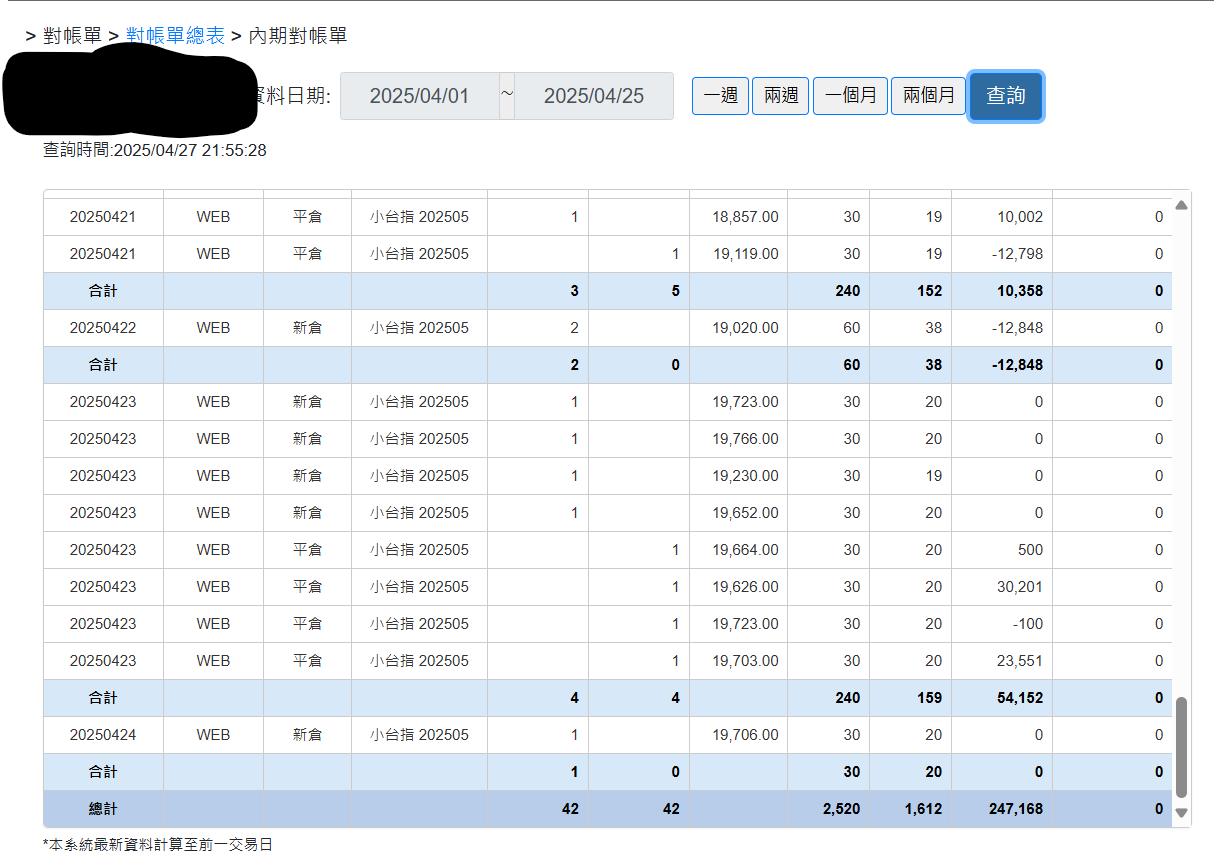Click the 總計 row label
This screenshot has height=862, width=1214.
[x=103, y=809]
